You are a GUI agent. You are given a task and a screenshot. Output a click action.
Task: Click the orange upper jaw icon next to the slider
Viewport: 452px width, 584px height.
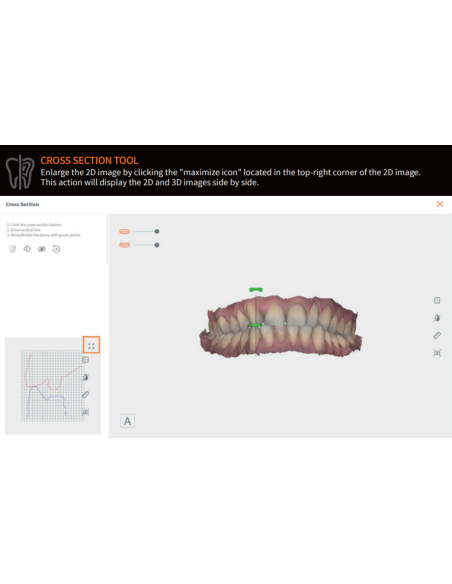[x=124, y=231]
